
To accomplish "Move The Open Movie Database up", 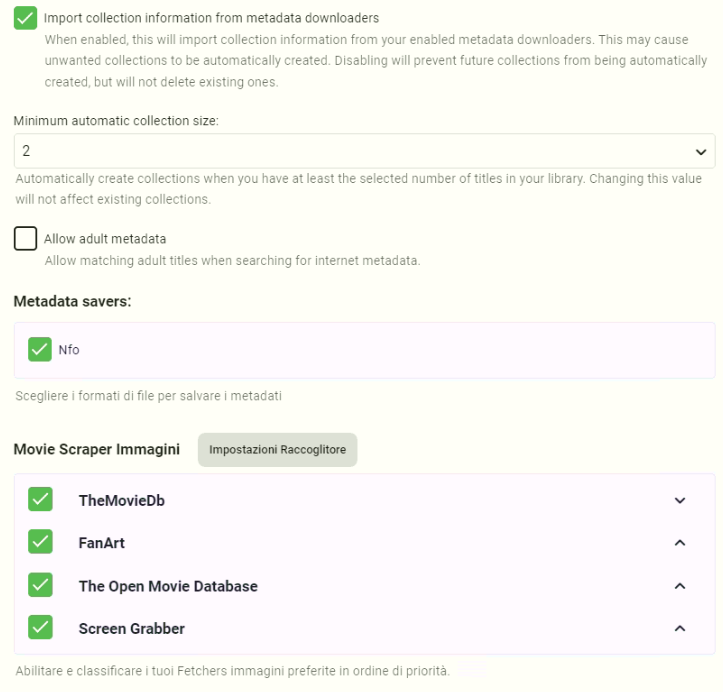I will coord(680,586).
